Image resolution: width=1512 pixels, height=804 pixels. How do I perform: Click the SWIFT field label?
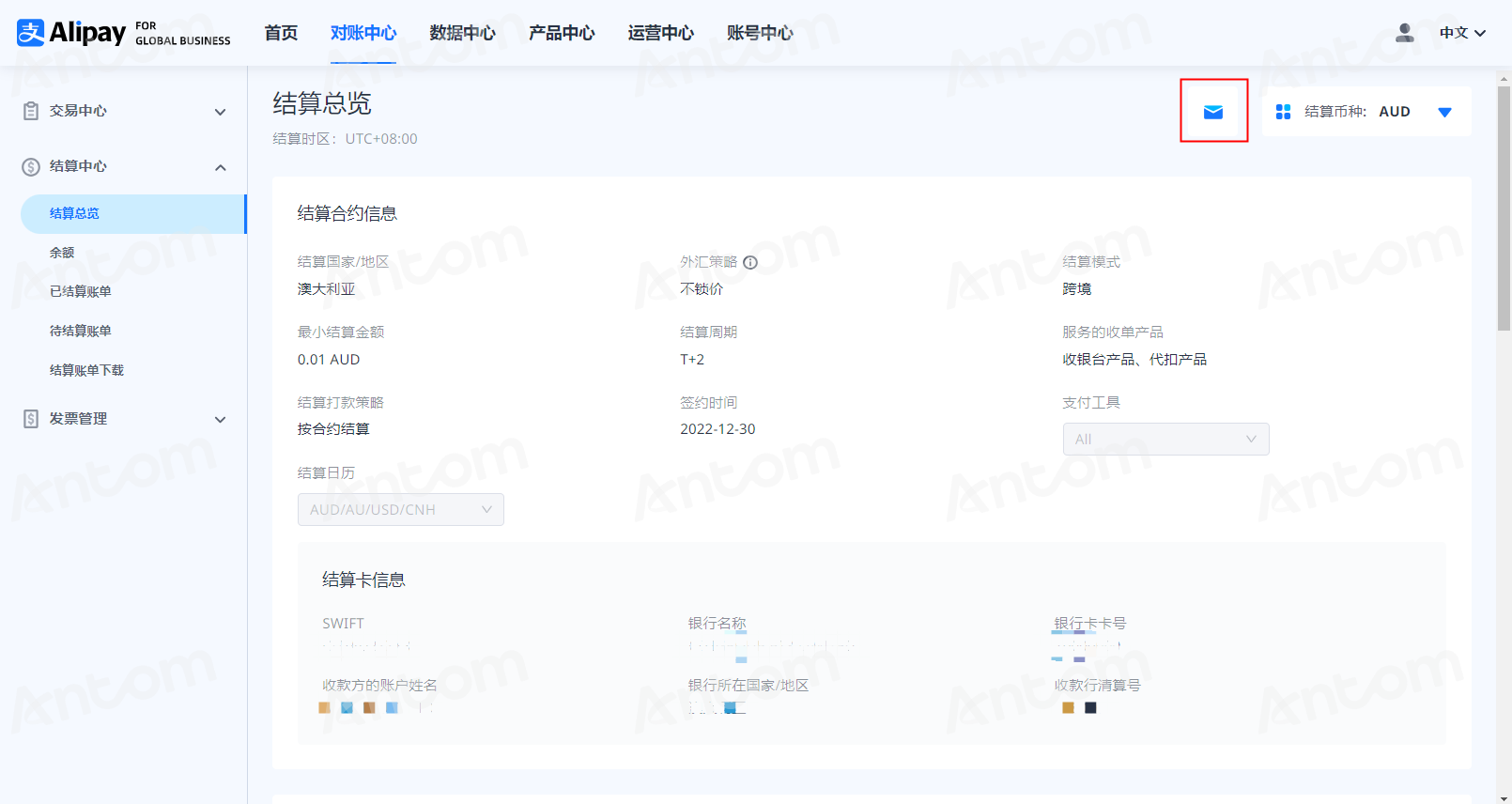(x=343, y=624)
